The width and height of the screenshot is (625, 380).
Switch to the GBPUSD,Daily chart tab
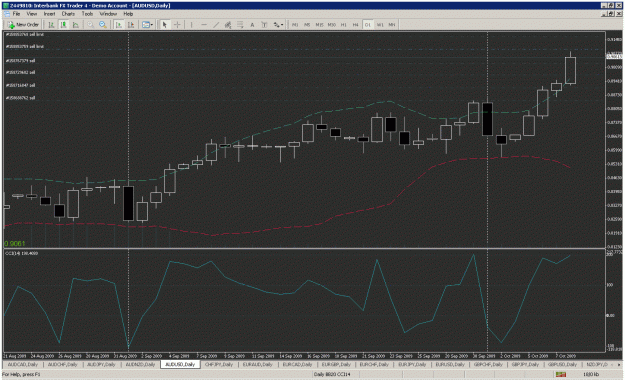click(562, 364)
